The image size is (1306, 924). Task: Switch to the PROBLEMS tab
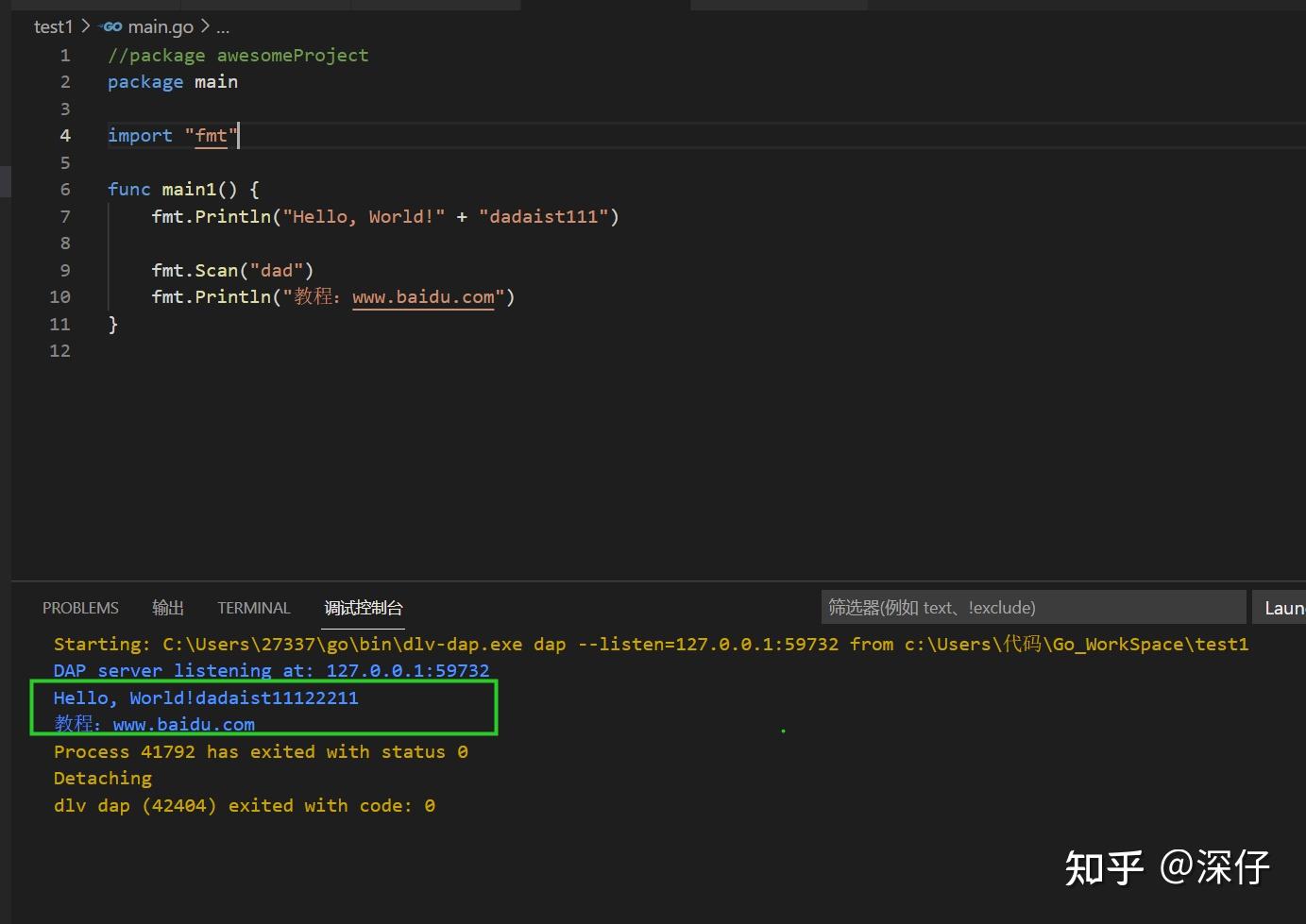80,608
